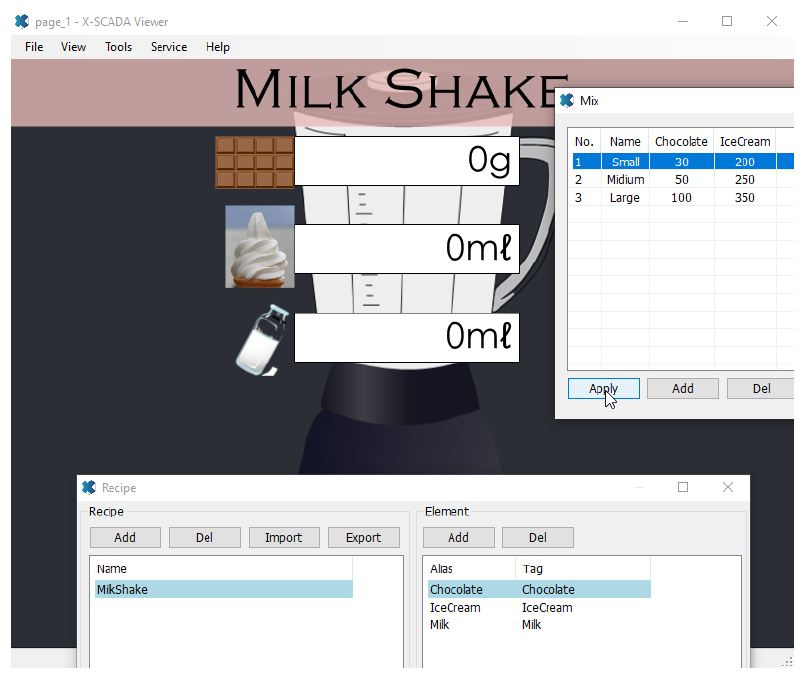Click the Recipe list Name header

[223, 568]
